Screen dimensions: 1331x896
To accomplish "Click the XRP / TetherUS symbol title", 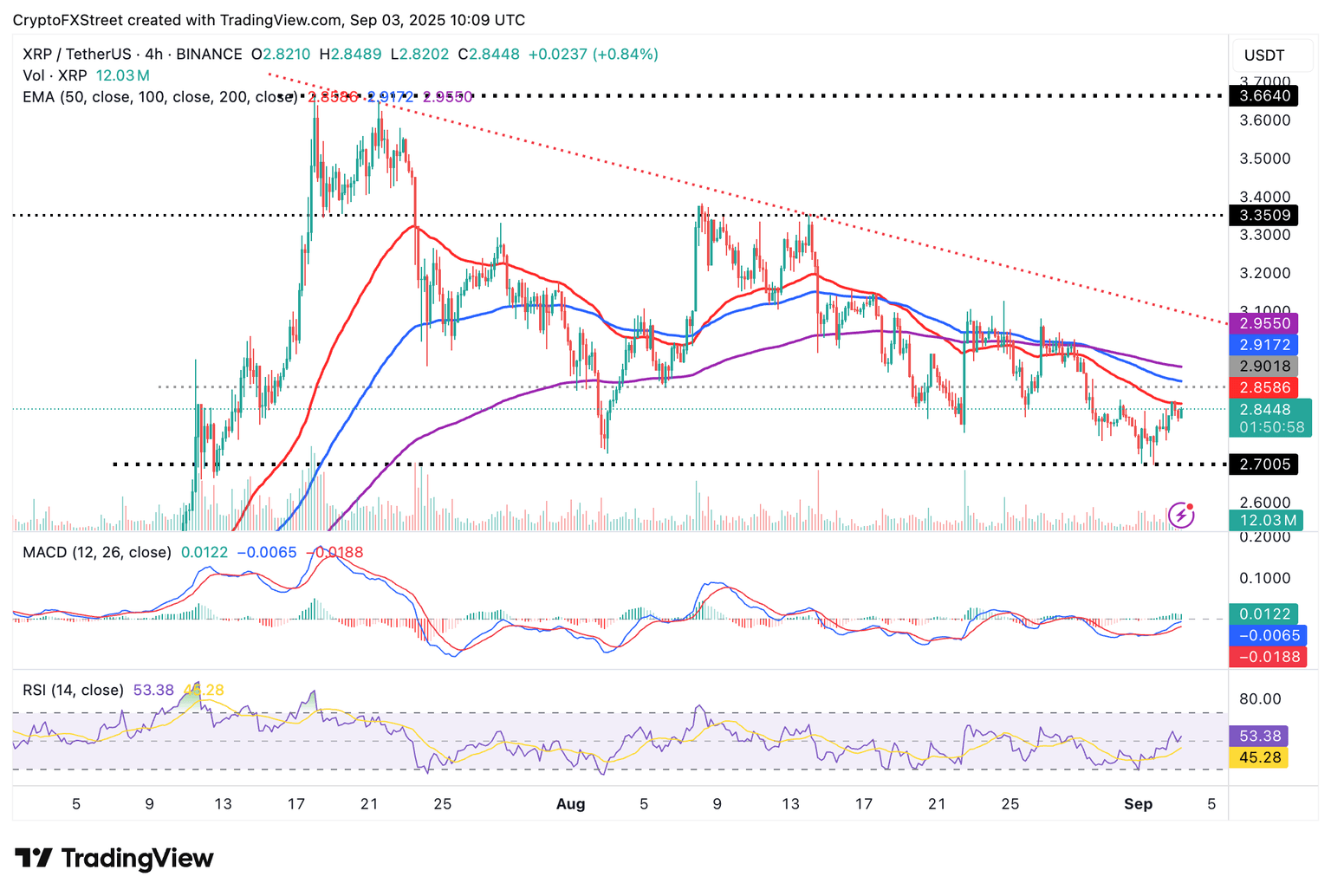I will click(133, 54).
